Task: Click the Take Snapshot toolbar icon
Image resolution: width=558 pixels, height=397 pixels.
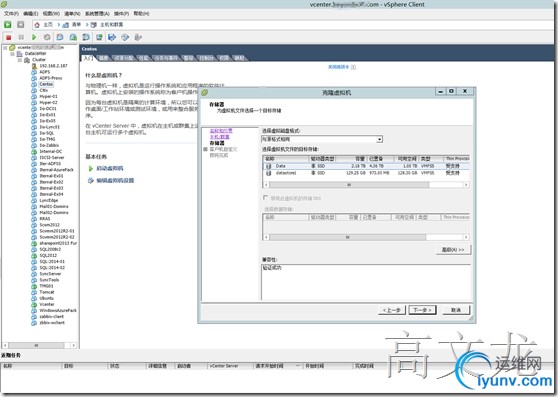Action: [60, 37]
